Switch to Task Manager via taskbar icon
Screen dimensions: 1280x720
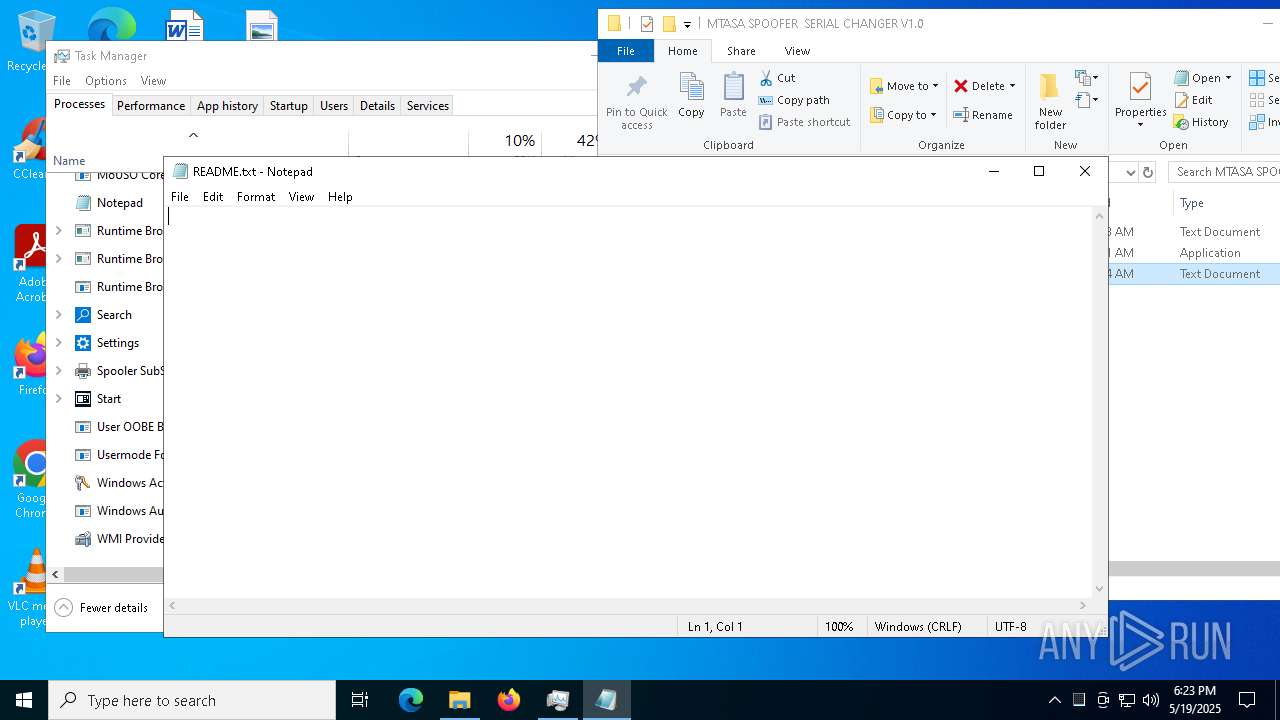point(558,700)
